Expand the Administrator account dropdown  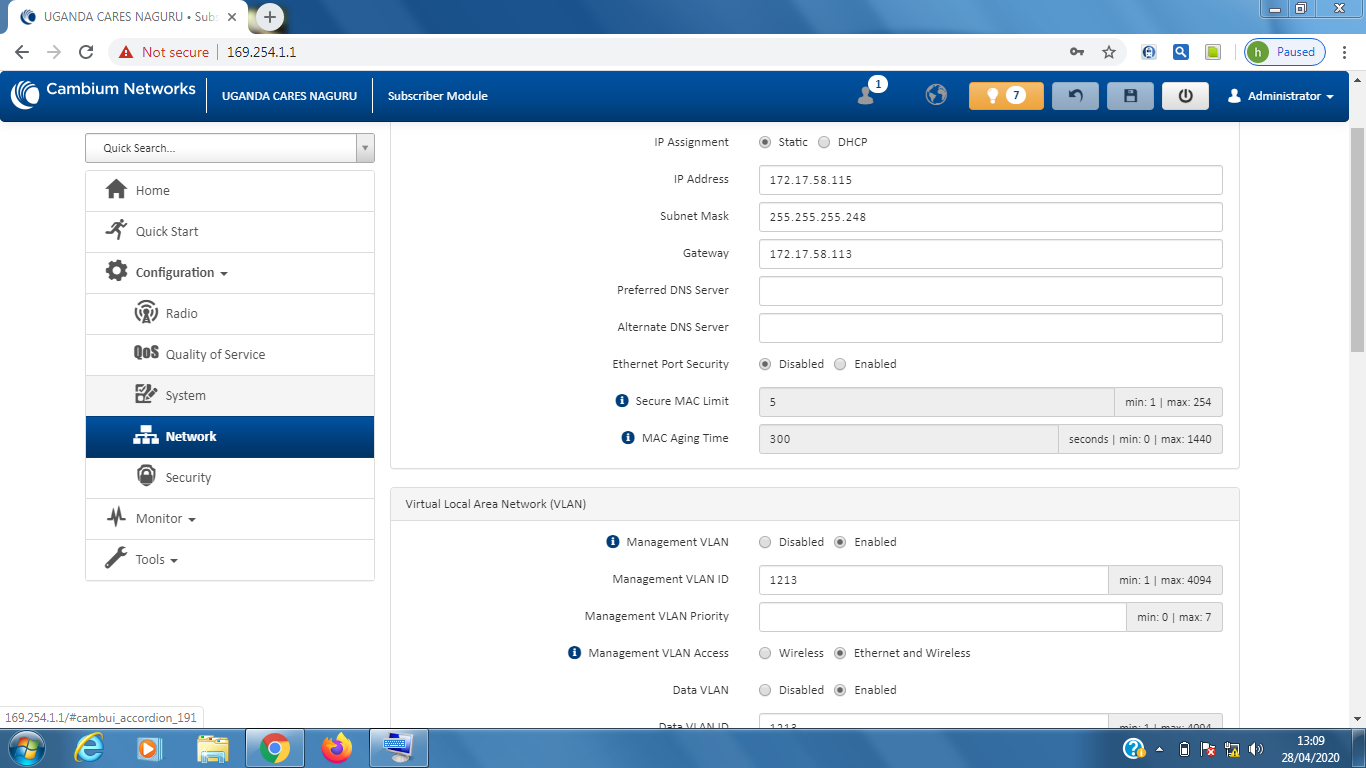click(x=1281, y=96)
